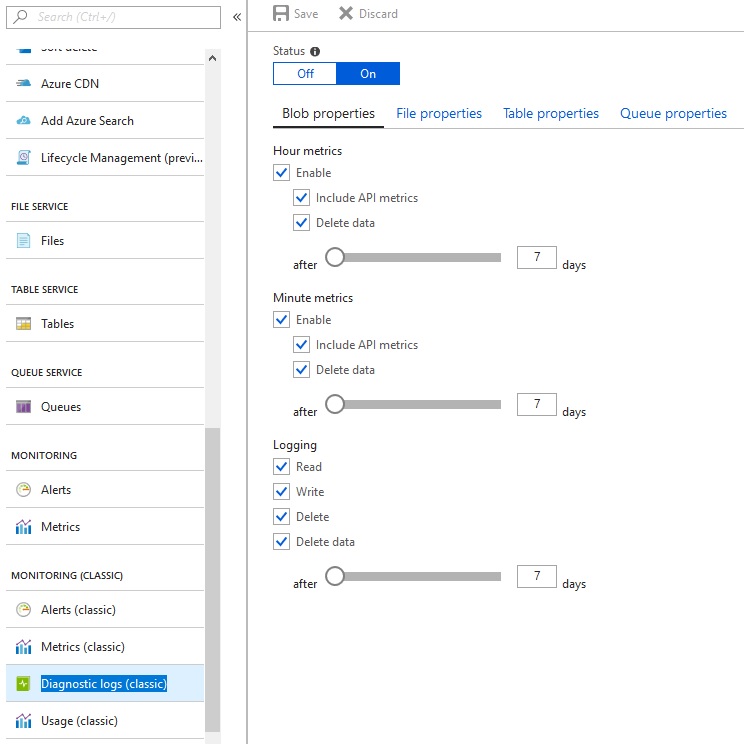Image resolution: width=744 pixels, height=744 pixels.
Task: Click the Search (Ctrl+/) box
Action: 113,17
